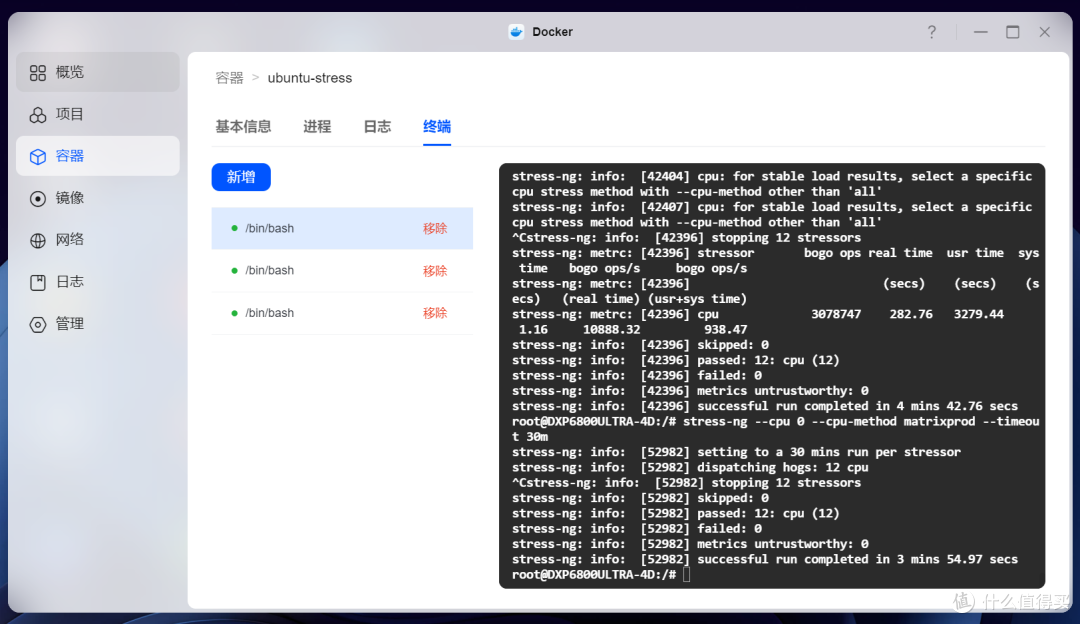
Task: Click the 'dispatching hogs: 12 cpu' line
Action: [690, 468]
